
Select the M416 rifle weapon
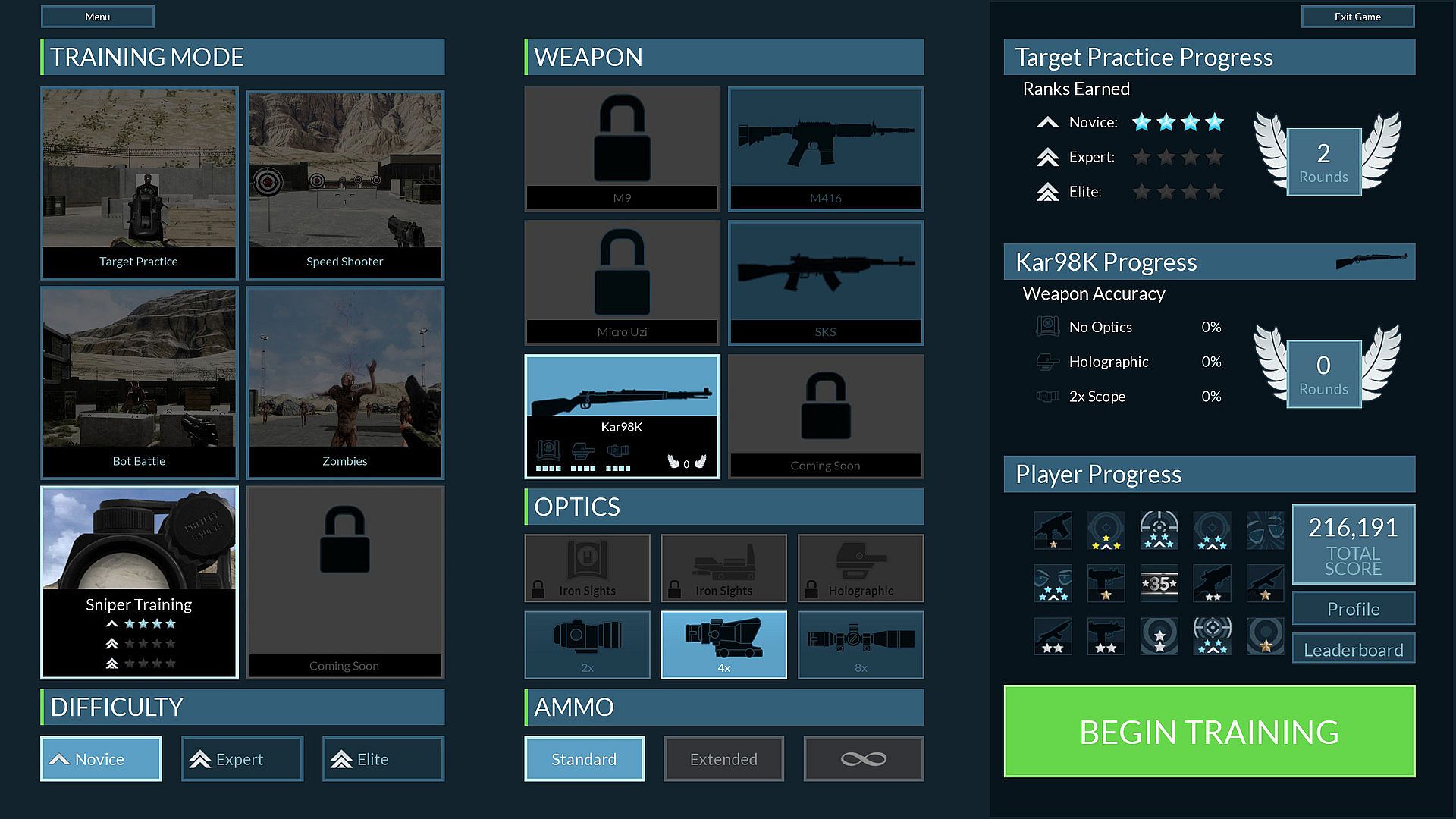(826, 149)
